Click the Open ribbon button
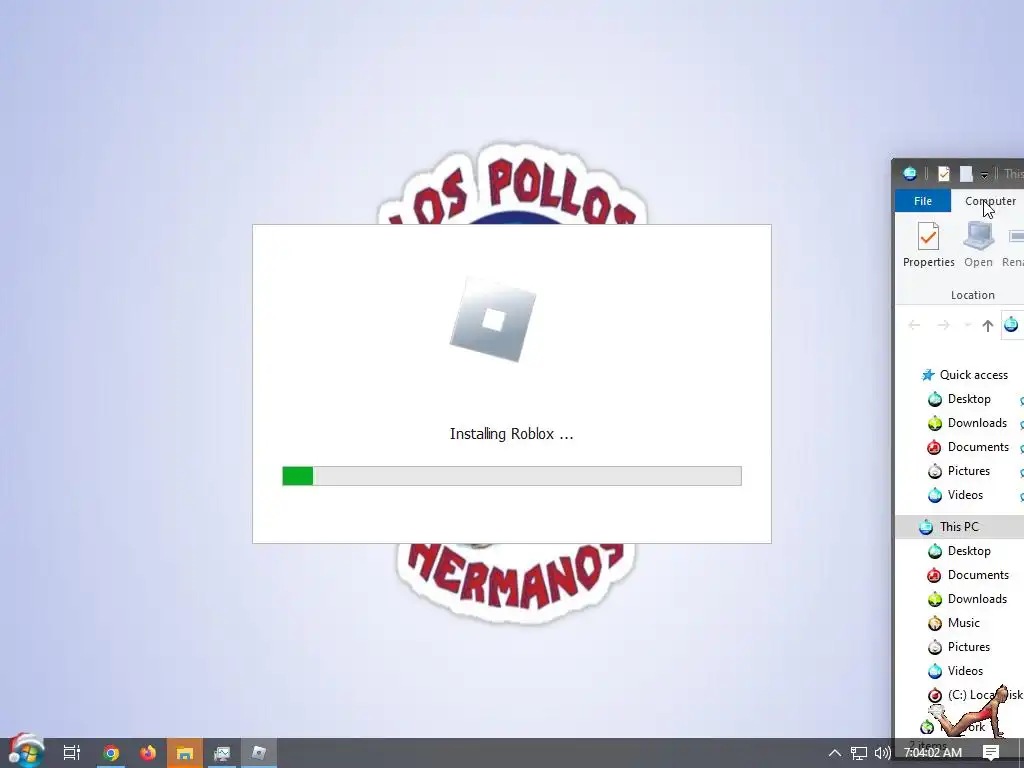The width and height of the screenshot is (1024, 768). (x=978, y=245)
